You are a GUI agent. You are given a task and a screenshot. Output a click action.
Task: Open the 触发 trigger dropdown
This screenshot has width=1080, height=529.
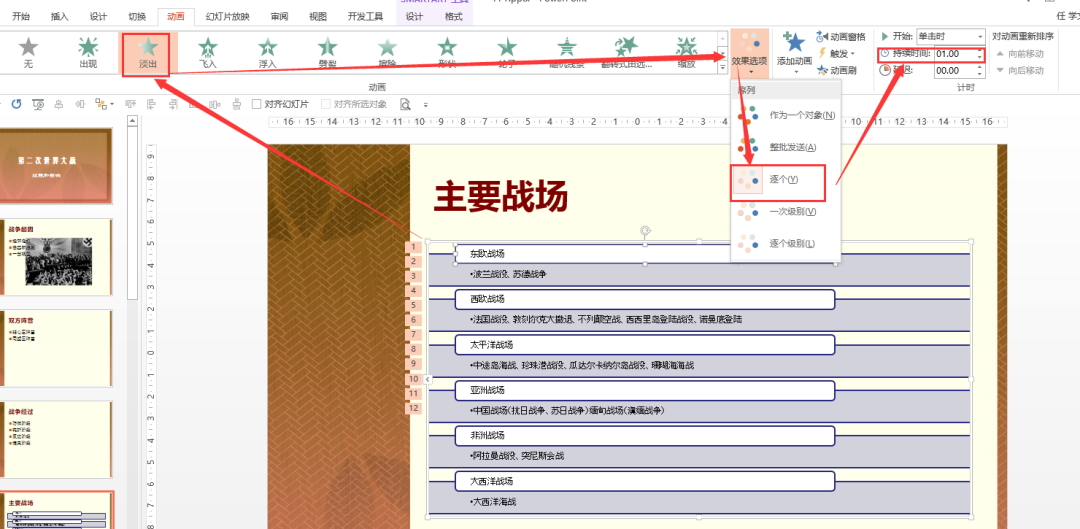[x=837, y=53]
